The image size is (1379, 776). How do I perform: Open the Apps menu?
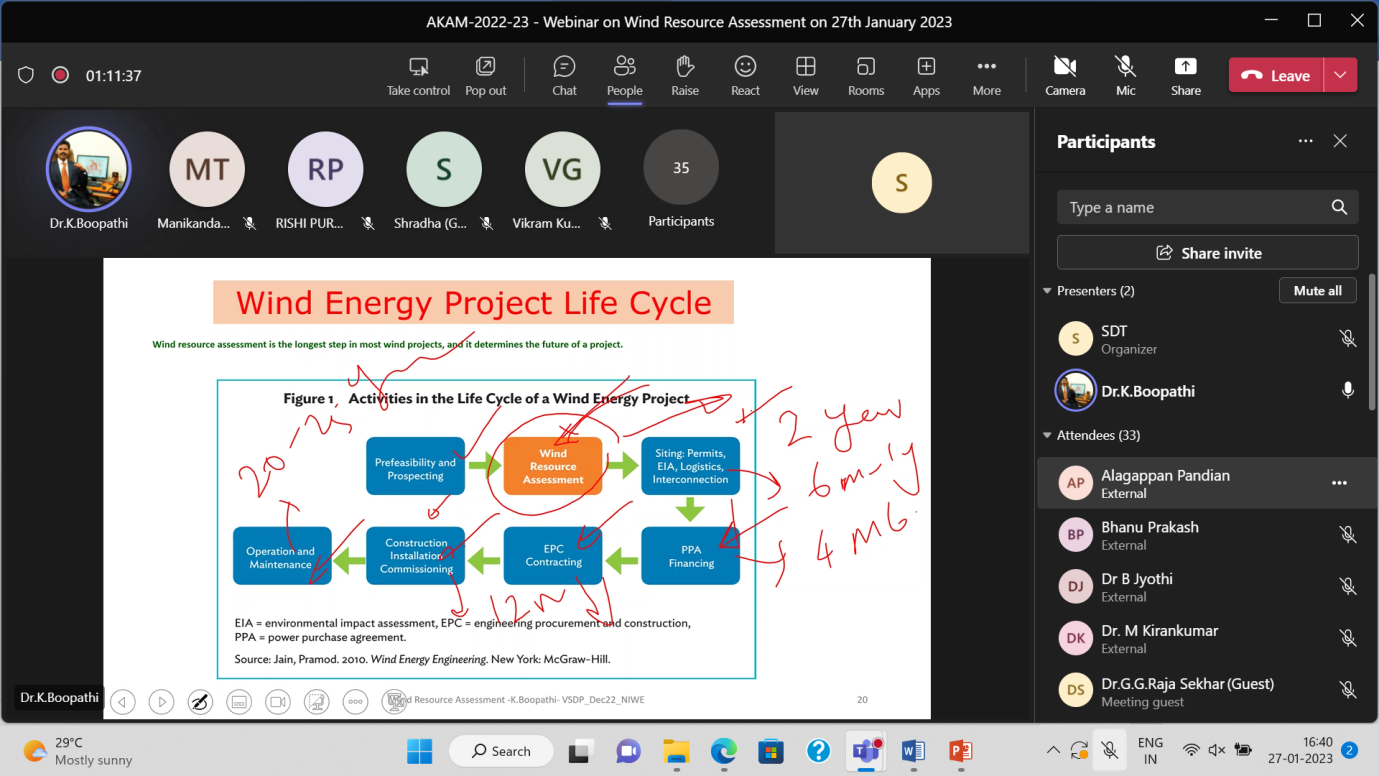926,76
